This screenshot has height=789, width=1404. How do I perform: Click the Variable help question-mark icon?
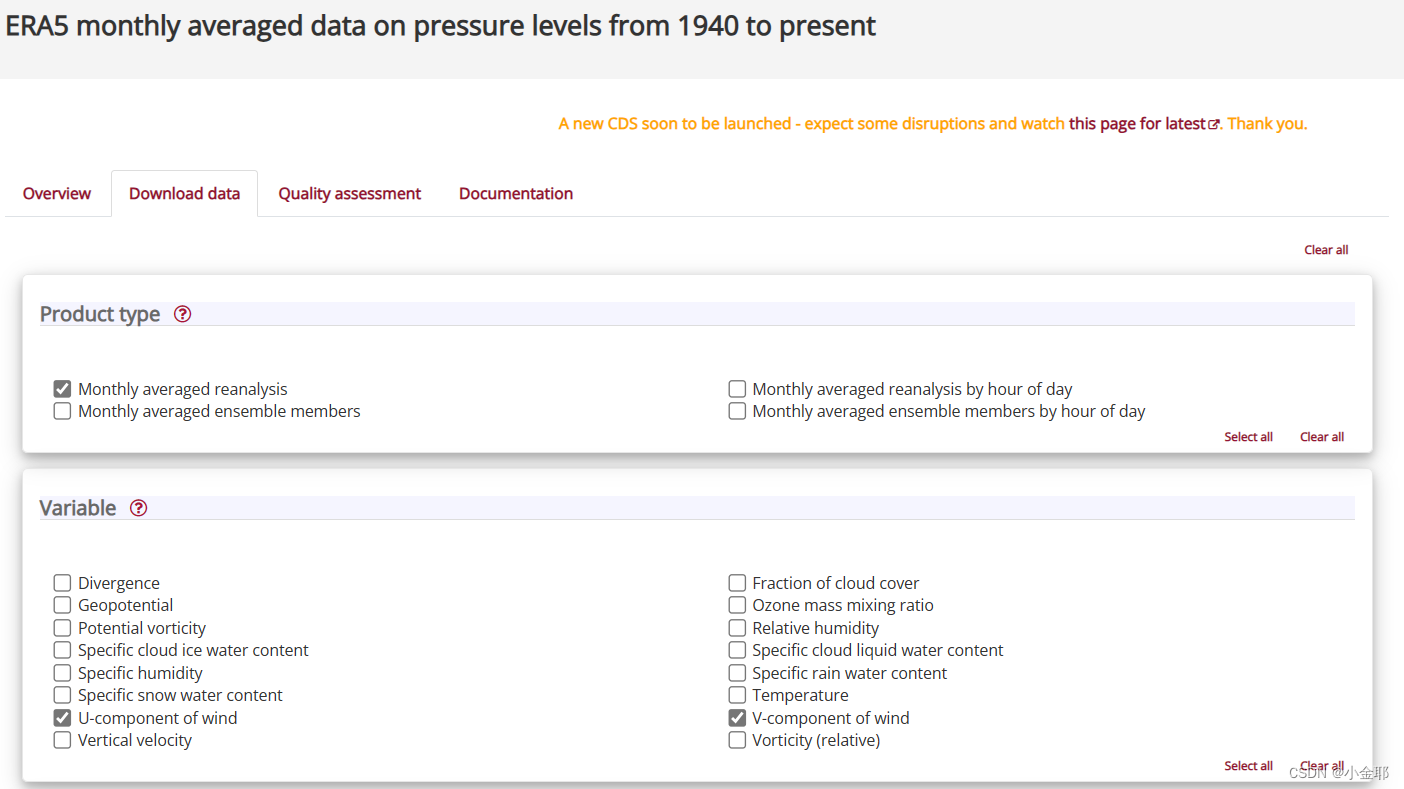139,508
